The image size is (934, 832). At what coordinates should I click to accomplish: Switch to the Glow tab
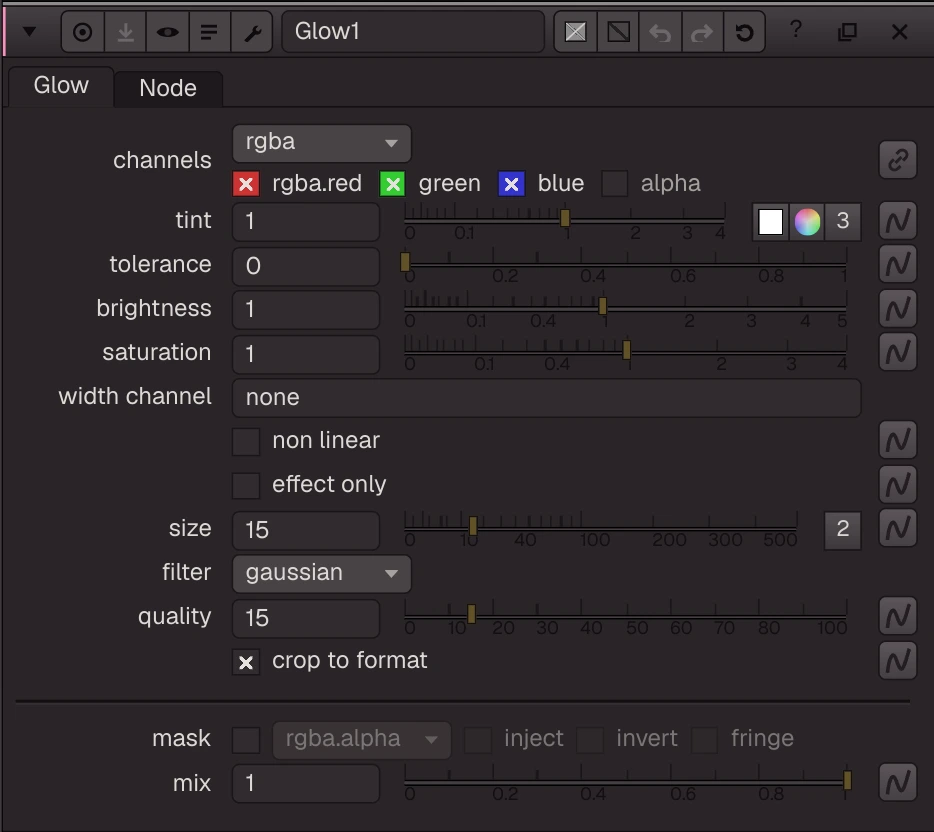[61, 86]
